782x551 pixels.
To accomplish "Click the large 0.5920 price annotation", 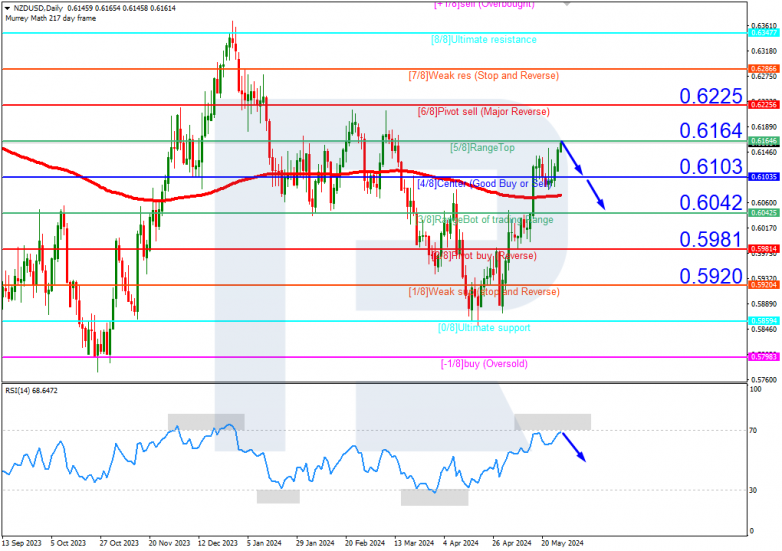I will point(711,276).
